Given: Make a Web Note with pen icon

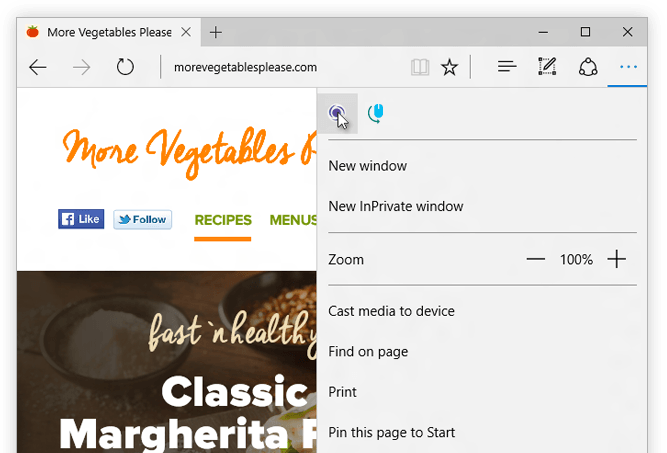Looking at the screenshot, I should pyautogui.click(x=547, y=67).
